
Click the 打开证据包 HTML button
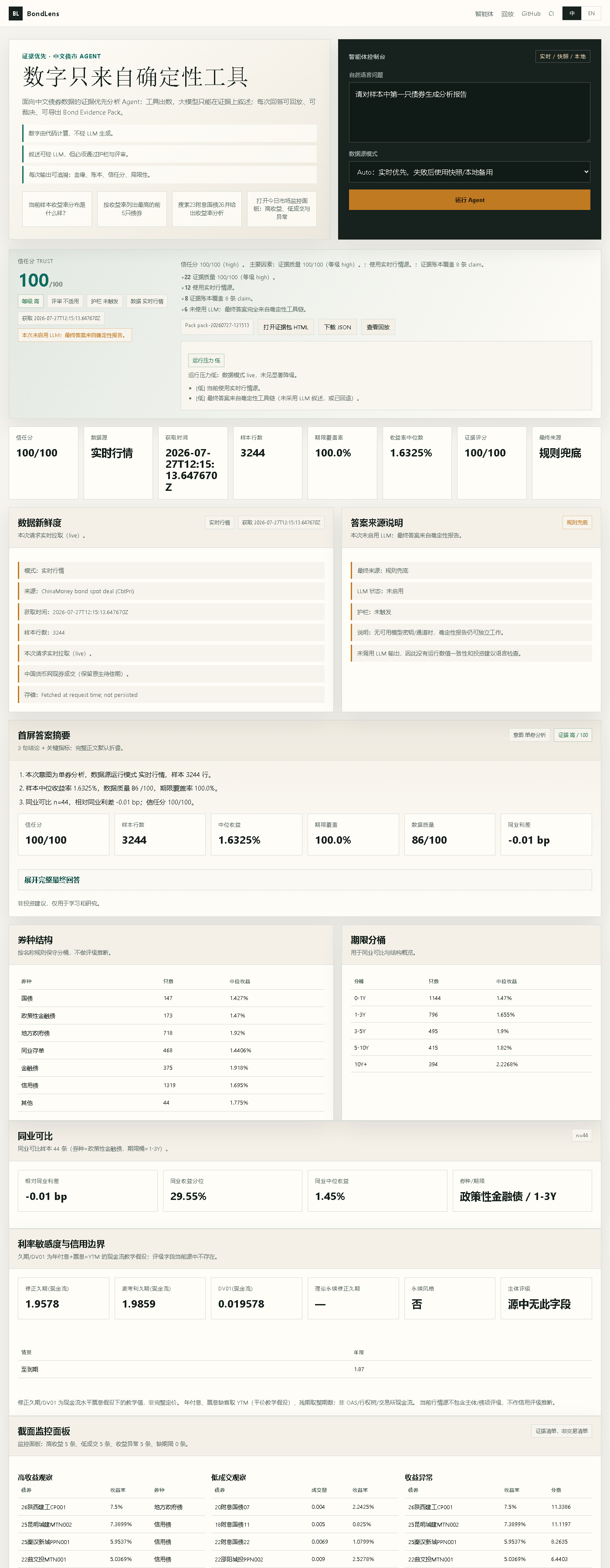click(285, 327)
